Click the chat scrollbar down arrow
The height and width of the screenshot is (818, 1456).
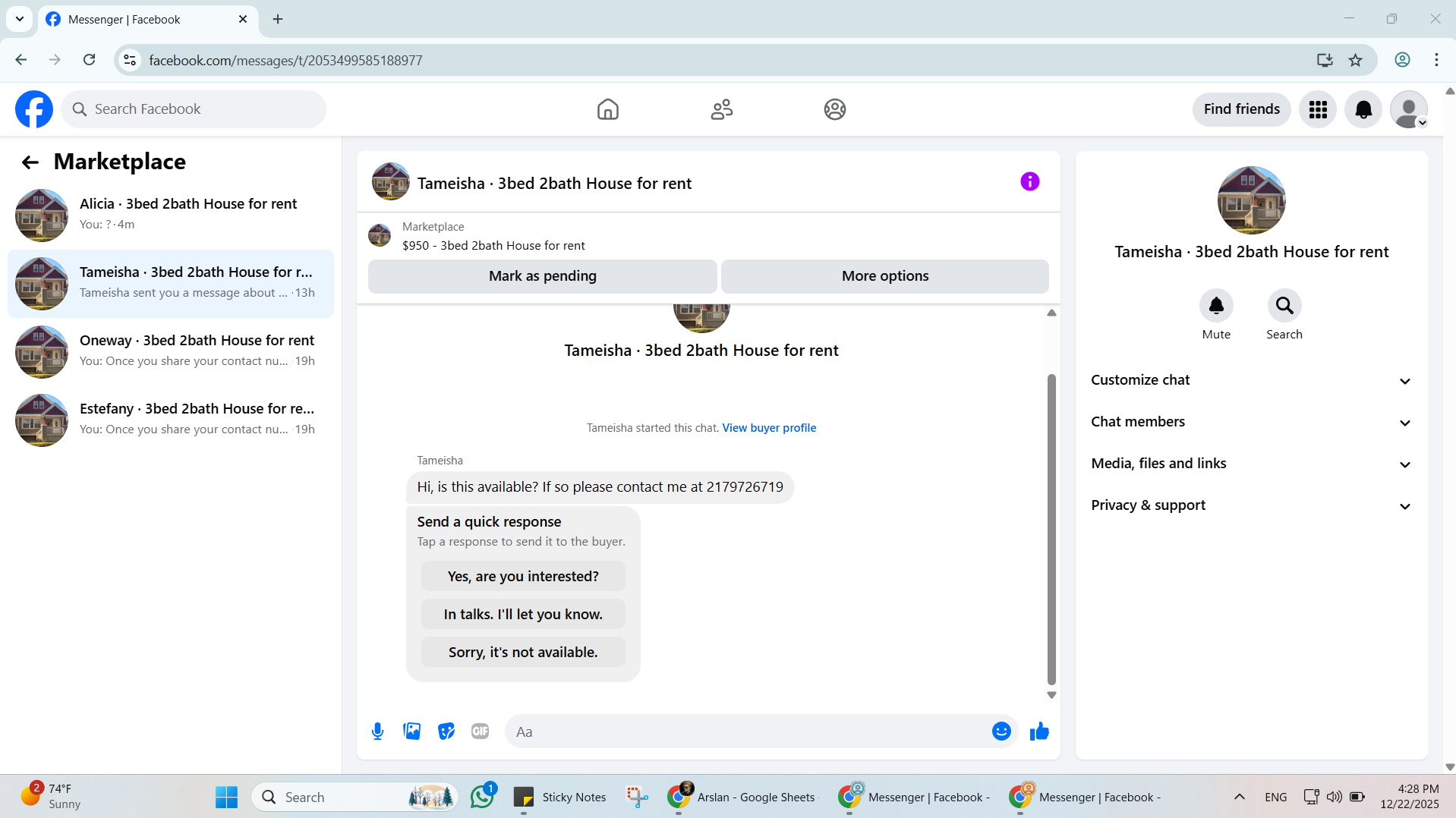point(1051,695)
